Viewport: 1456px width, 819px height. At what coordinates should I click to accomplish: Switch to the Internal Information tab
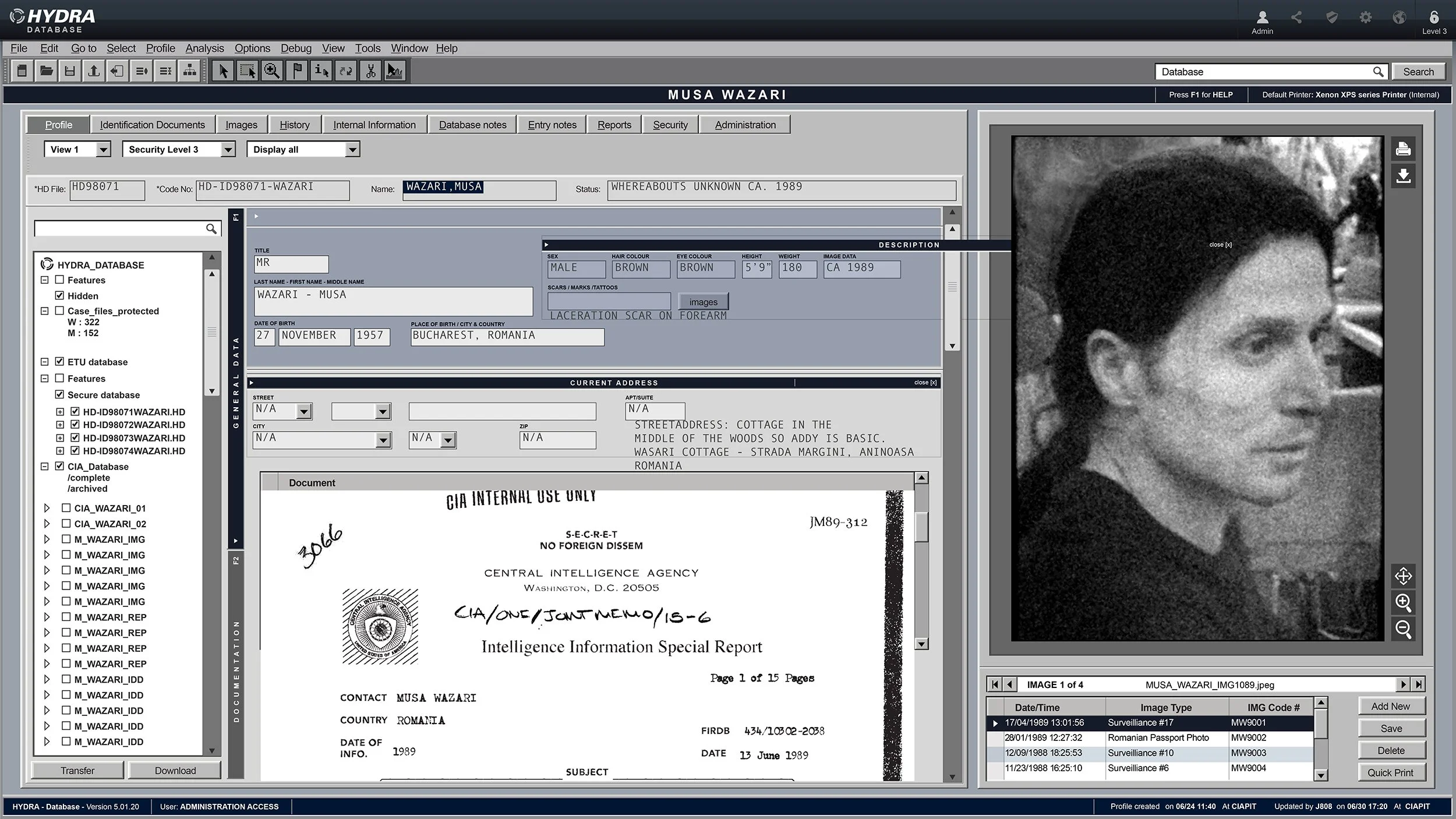pyautogui.click(x=374, y=125)
